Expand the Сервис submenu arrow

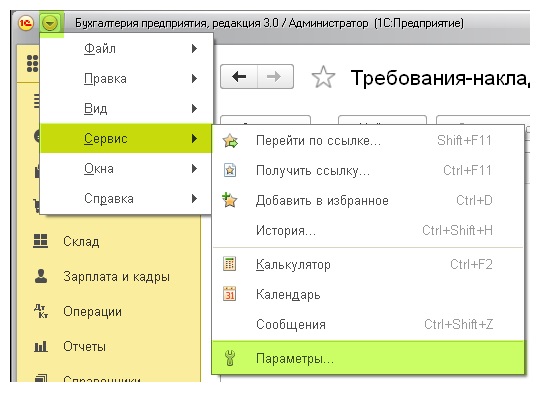pos(194,138)
